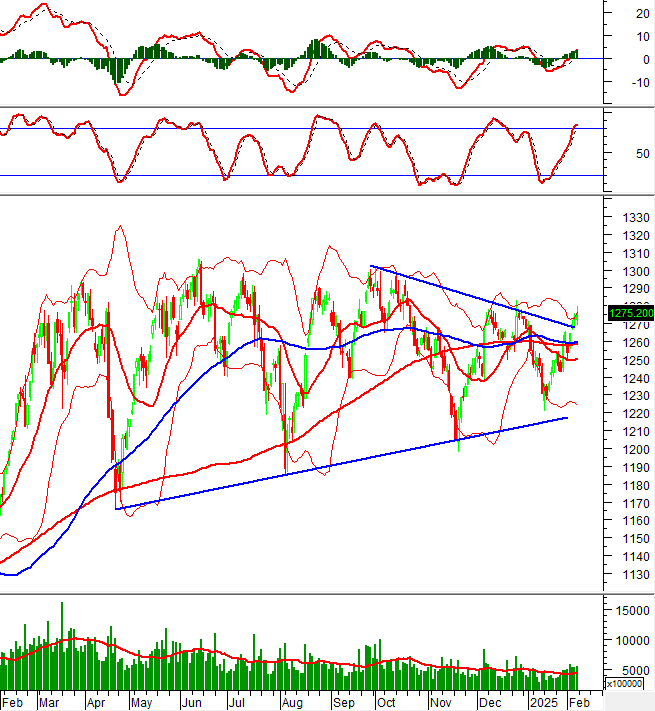
Task: Click the 1275.200 current price tag
Action: [630, 313]
